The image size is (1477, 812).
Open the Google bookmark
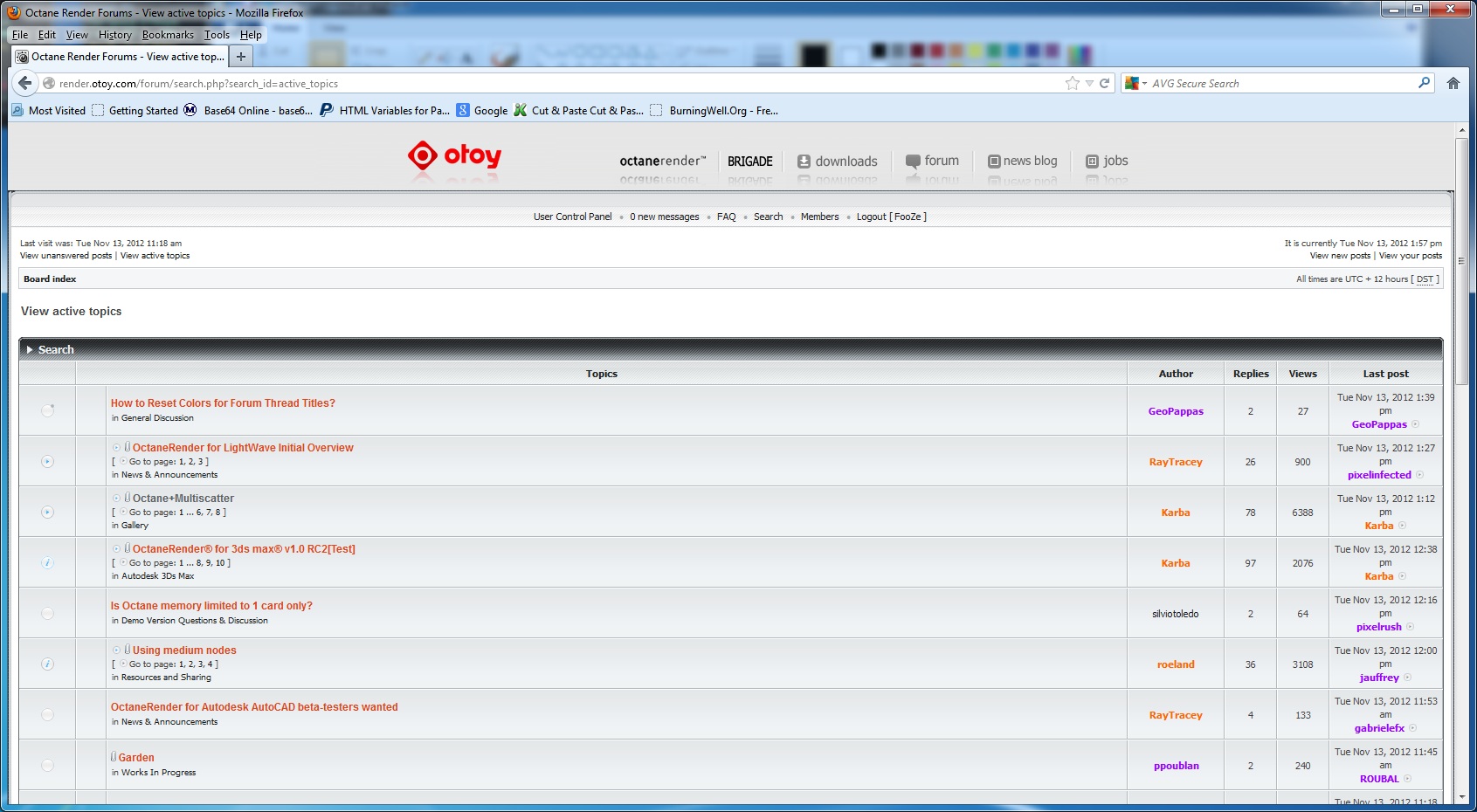[482, 110]
